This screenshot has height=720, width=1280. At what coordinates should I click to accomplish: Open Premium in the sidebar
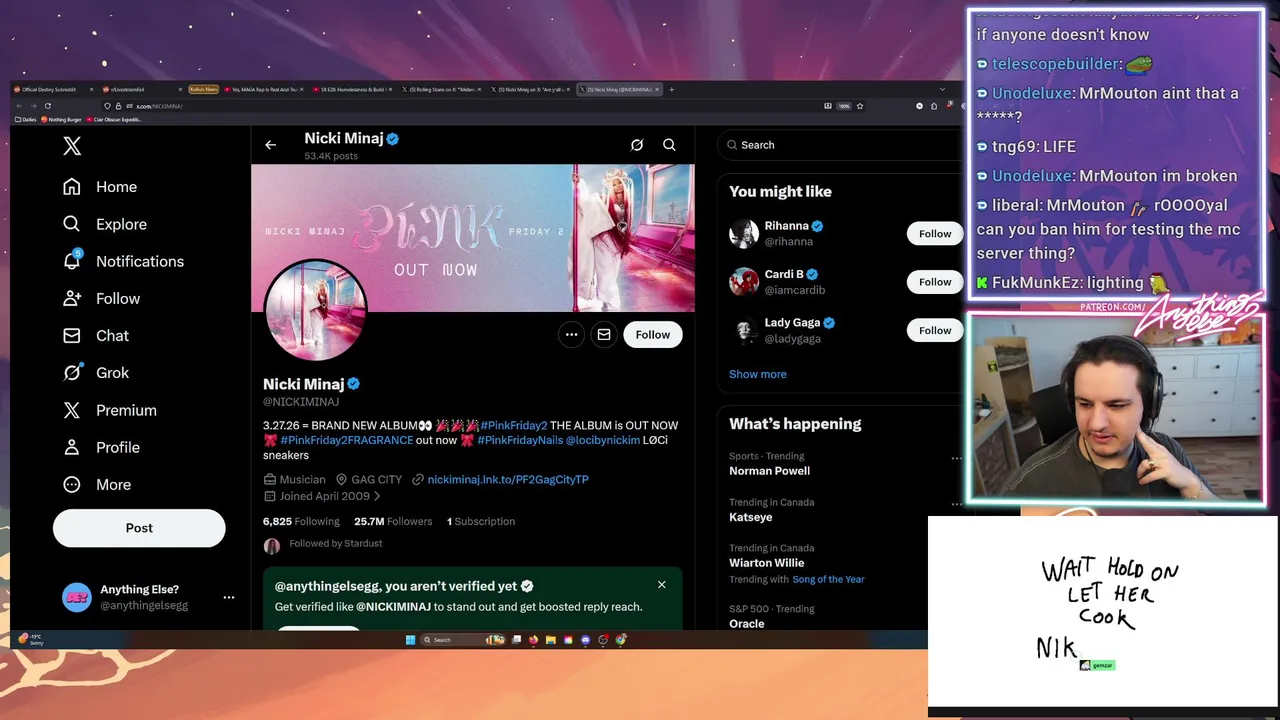(109, 410)
